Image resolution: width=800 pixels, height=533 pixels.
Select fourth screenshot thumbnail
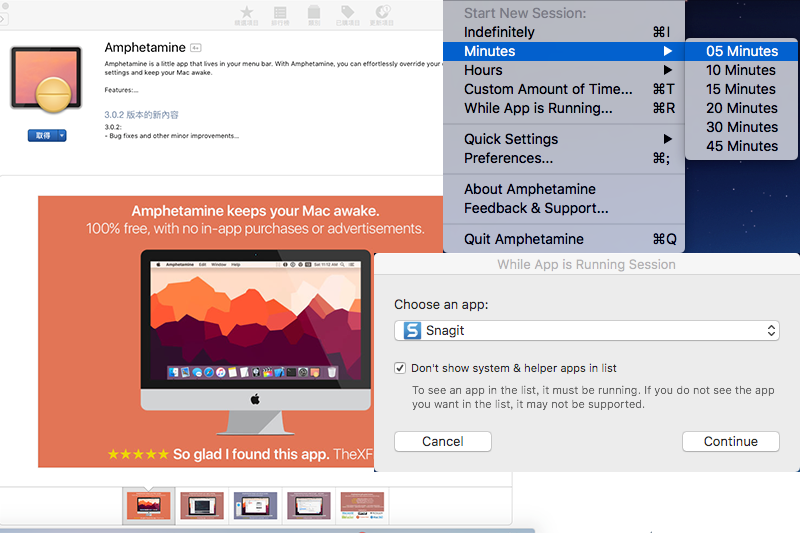(x=309, y=505)
